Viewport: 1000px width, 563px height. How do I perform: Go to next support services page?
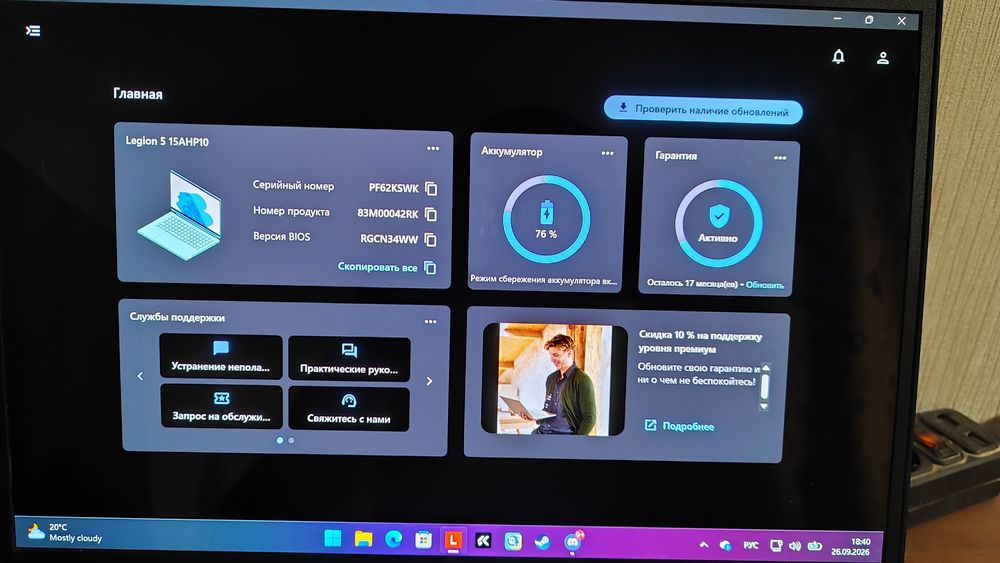point(429,381)
